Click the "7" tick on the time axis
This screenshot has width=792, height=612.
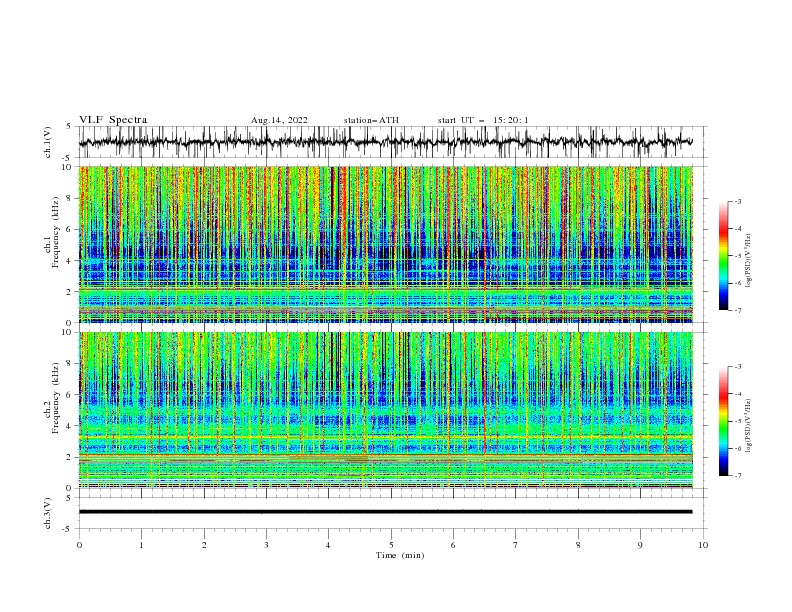click(516, 545)
